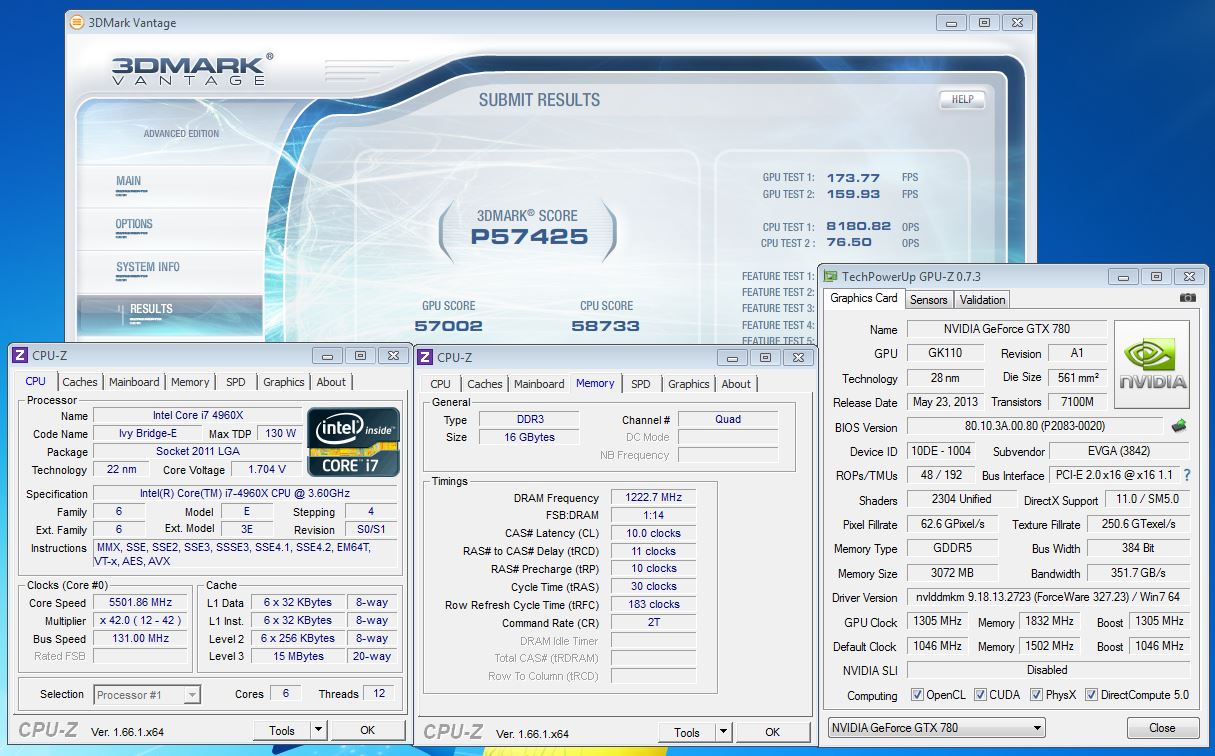Click 3DMark Vantage title bar icon
This screenshot has width=1215, height=756.
pos(78,22)
